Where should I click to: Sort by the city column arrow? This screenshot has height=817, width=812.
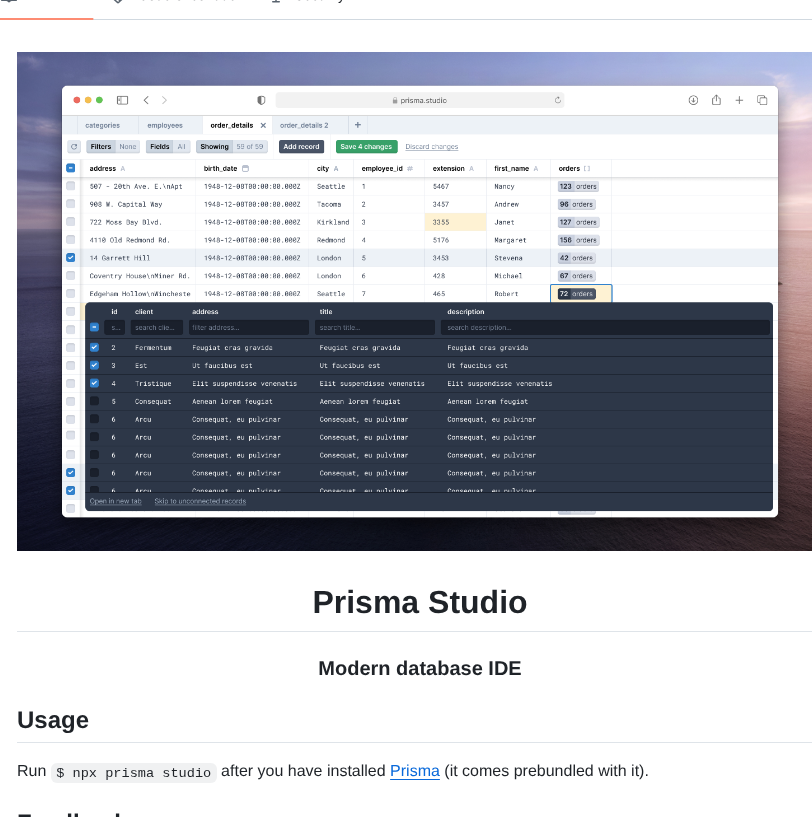point(335,167)
